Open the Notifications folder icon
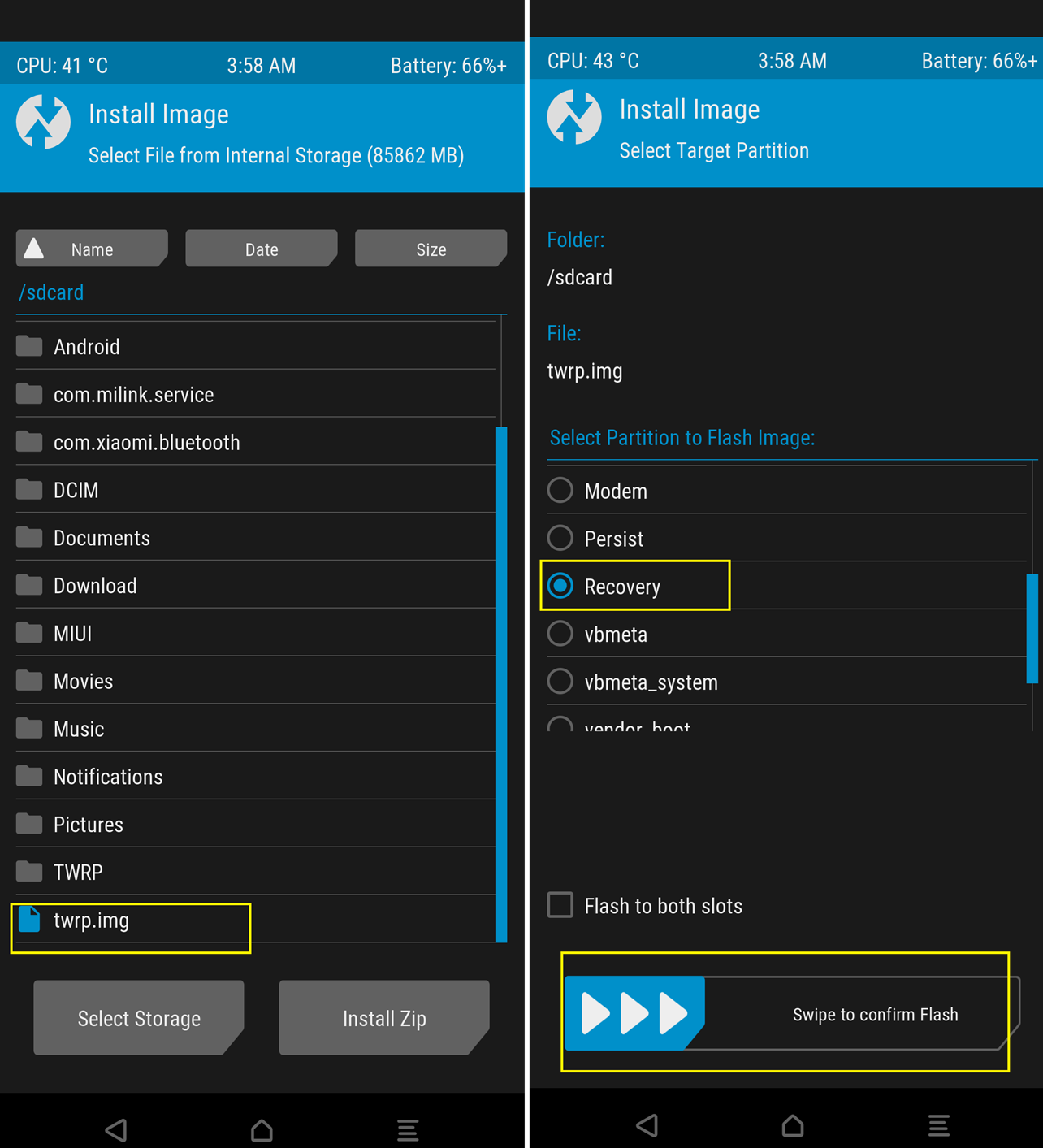Image resolution: width=1043 pixels, height=1148 pixels. pyautogui.click(x=29, y=776)
